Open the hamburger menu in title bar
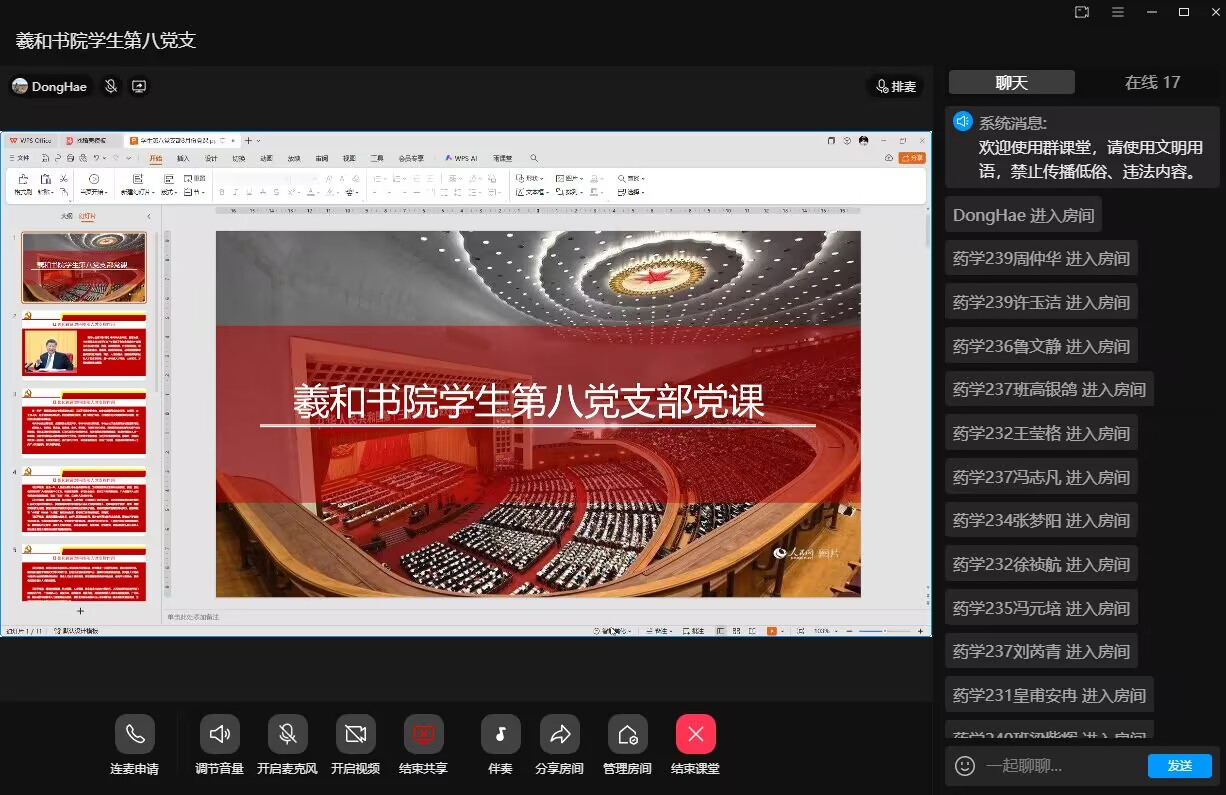 (1118, 12)
